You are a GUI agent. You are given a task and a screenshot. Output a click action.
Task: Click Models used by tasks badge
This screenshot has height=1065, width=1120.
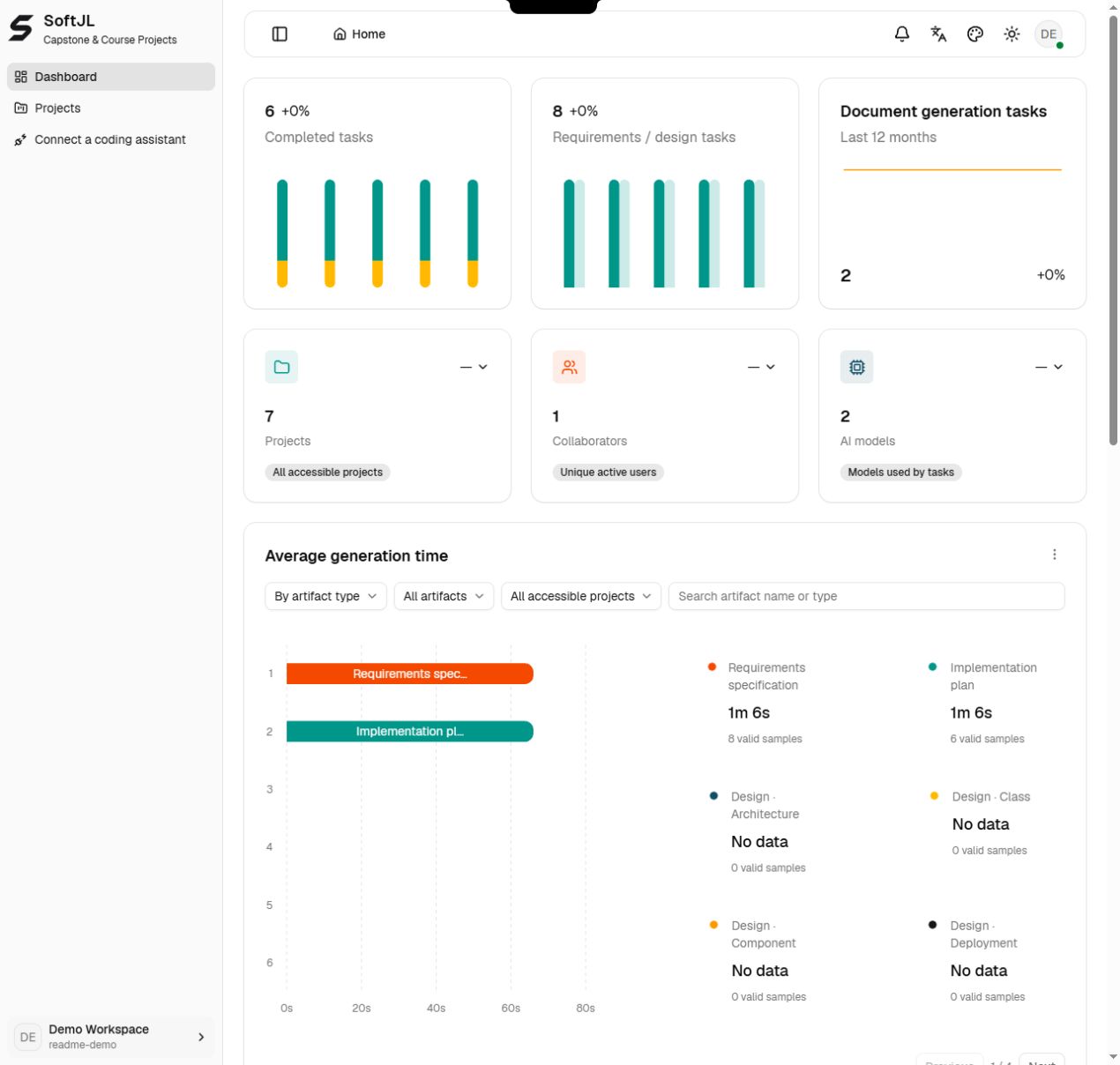(901, 473)
